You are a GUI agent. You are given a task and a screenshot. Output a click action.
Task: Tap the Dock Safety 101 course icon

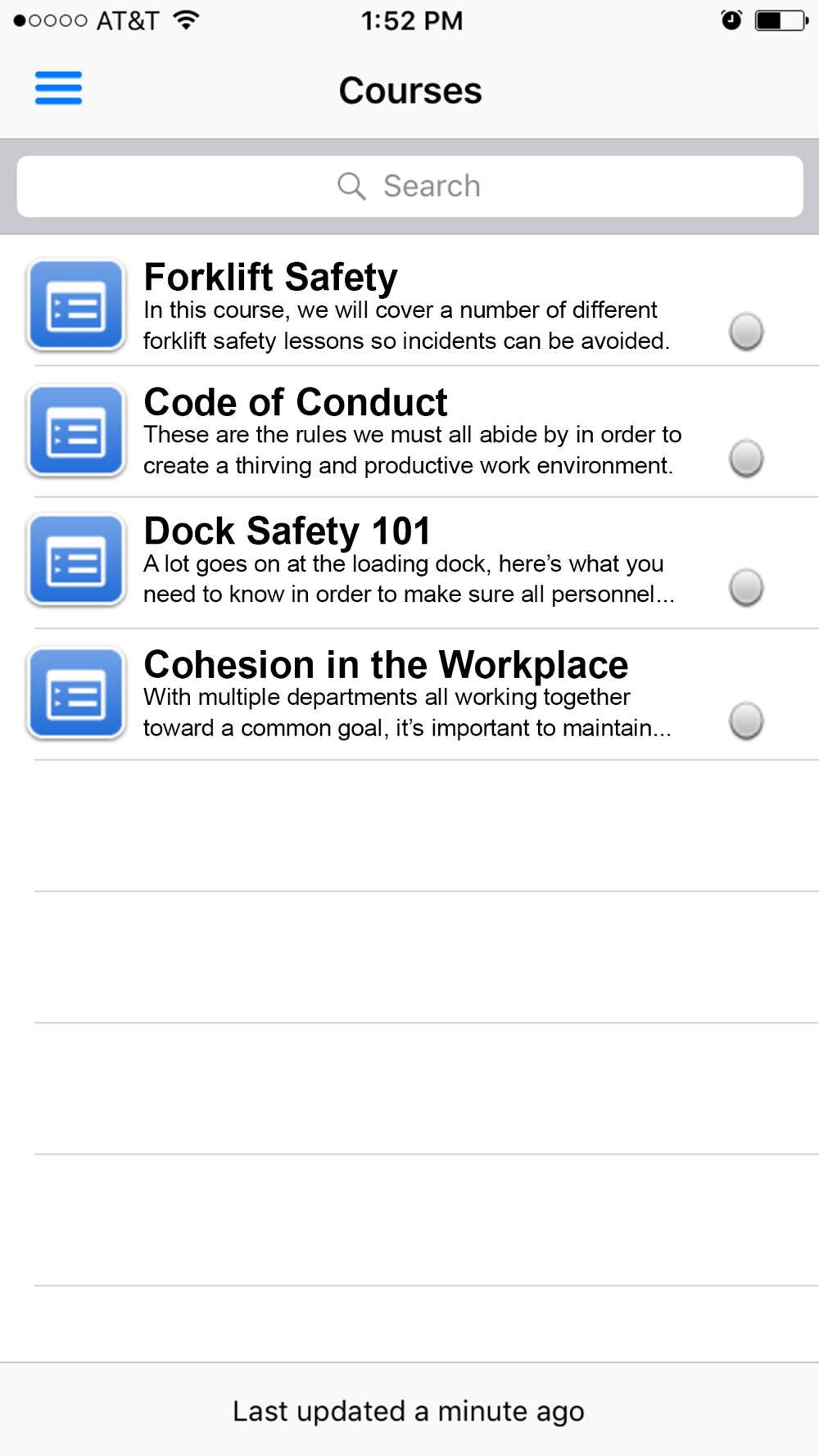click(x=75, y=560)
